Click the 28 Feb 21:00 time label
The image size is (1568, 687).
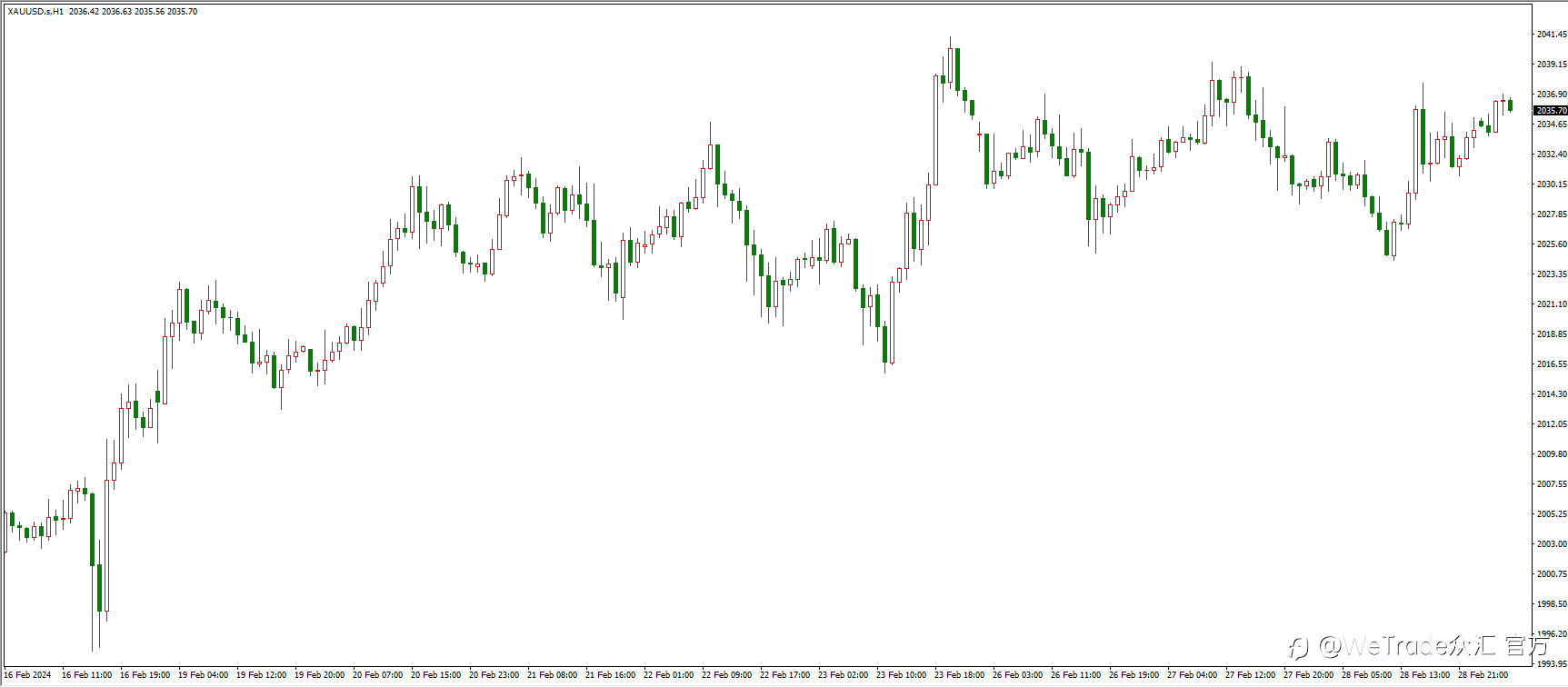1483,675
